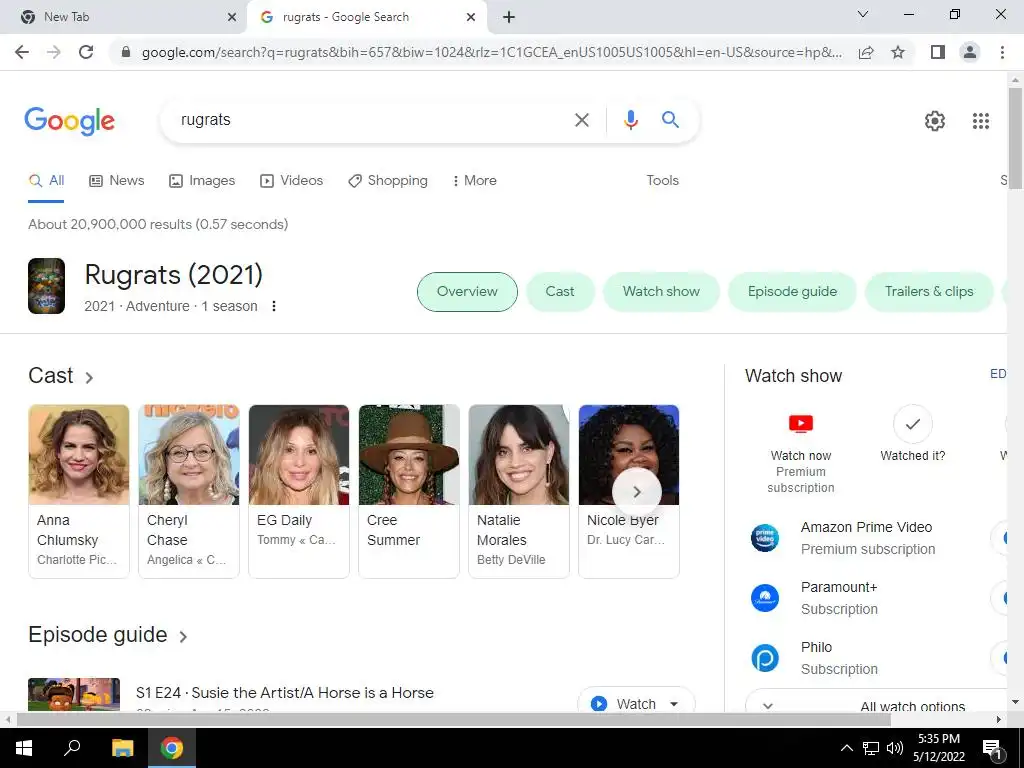
Task: Show next cast members with carousel arrow
Action: [637, 492]
